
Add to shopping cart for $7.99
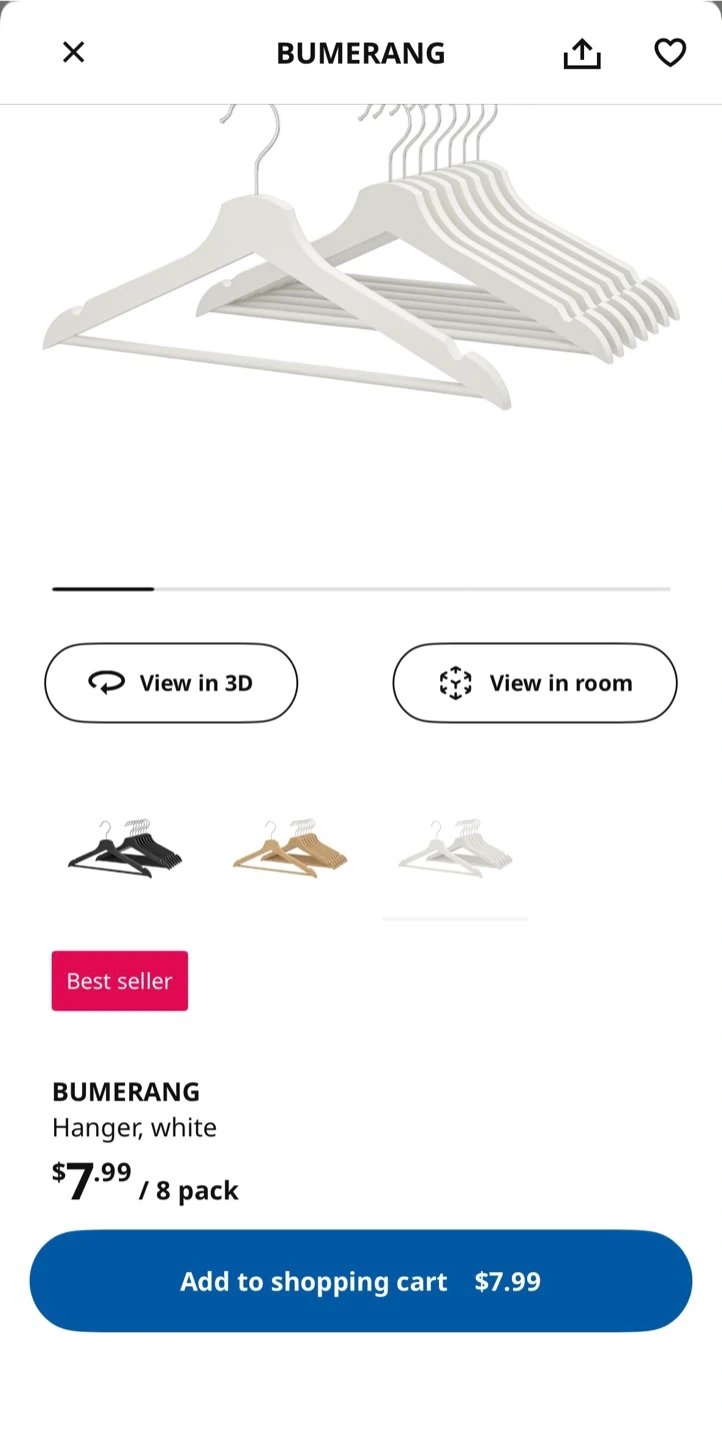(x=361, y=1281)
